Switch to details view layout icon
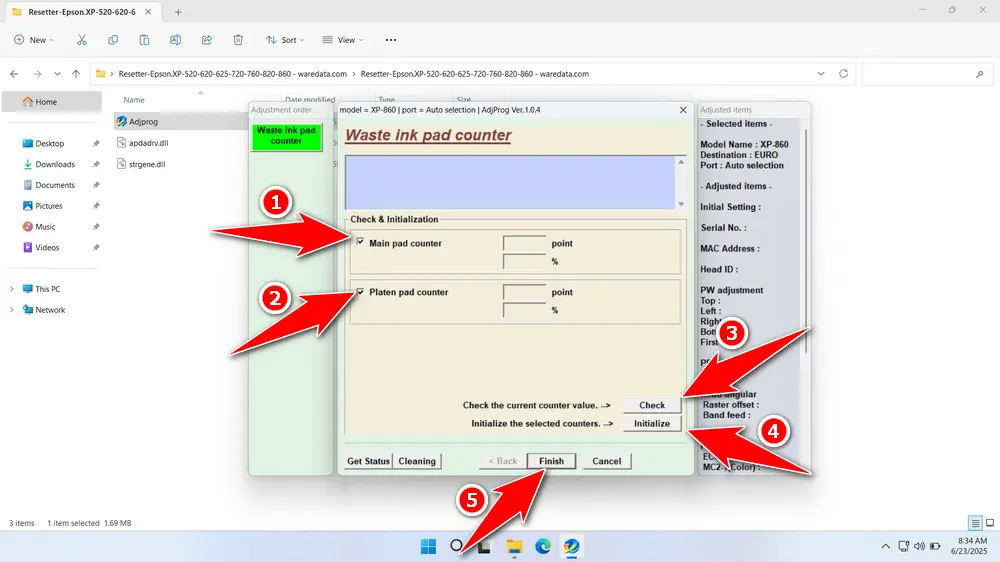Viewport: 1000px width, 562px height. click(975, 523)
